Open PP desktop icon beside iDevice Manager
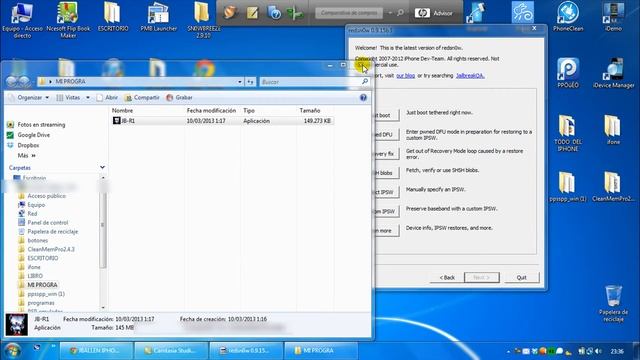640x360 pixels. [x=568, y=73]
